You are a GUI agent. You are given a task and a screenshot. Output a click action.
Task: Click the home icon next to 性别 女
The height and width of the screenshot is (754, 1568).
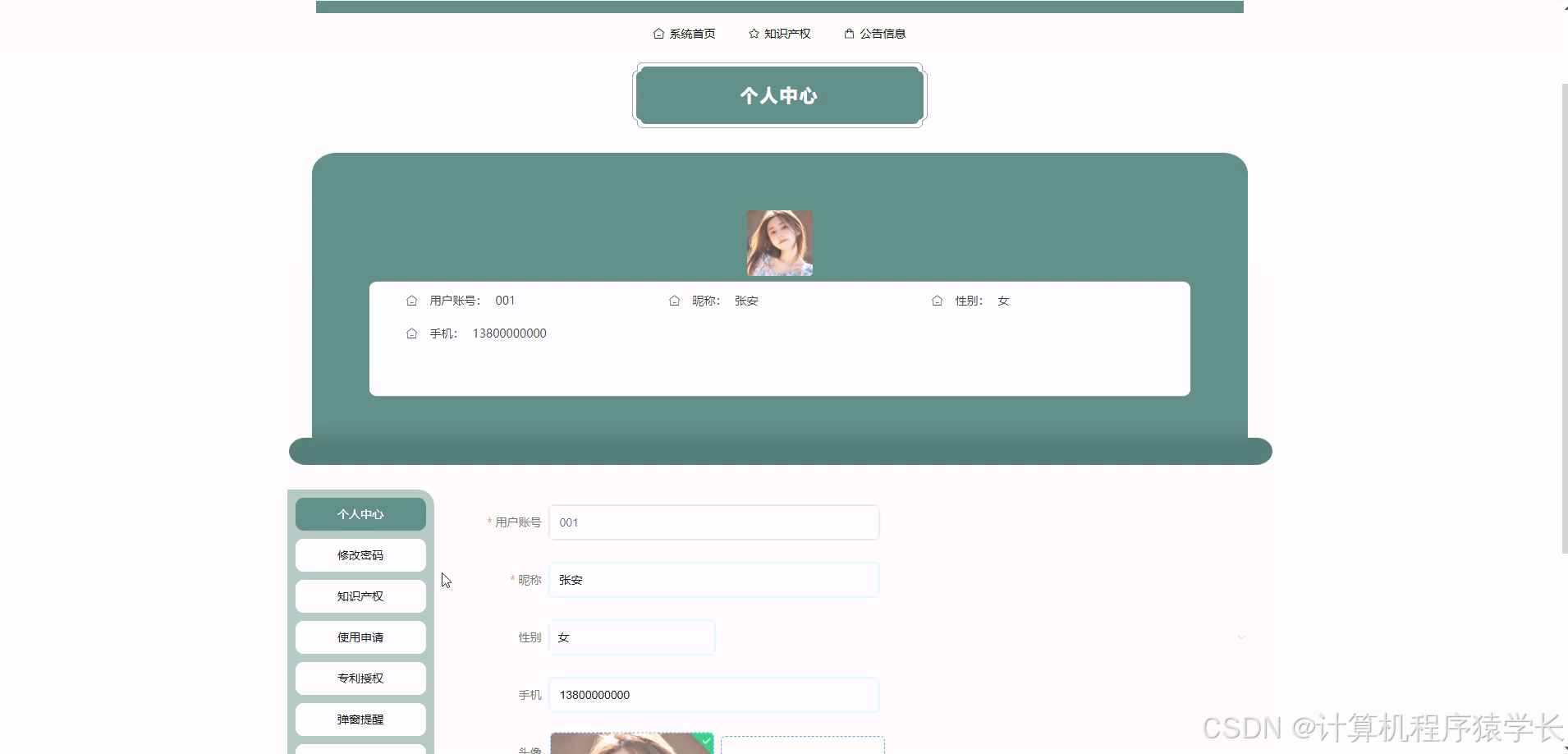(937, 301)
